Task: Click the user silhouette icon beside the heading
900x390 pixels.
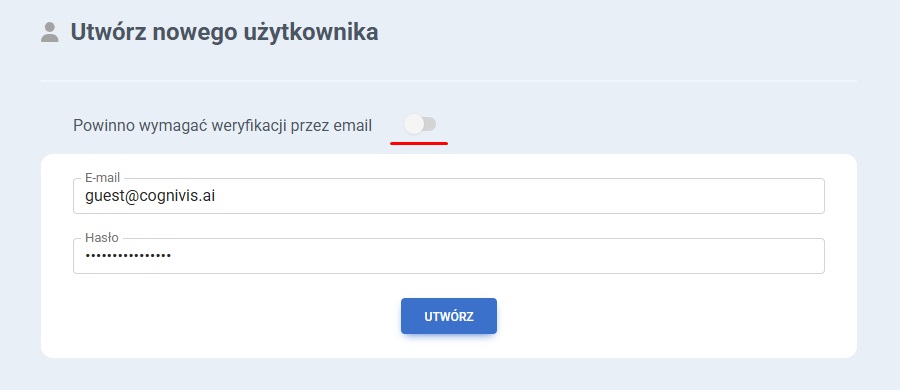Action: (x=50, y=32)
